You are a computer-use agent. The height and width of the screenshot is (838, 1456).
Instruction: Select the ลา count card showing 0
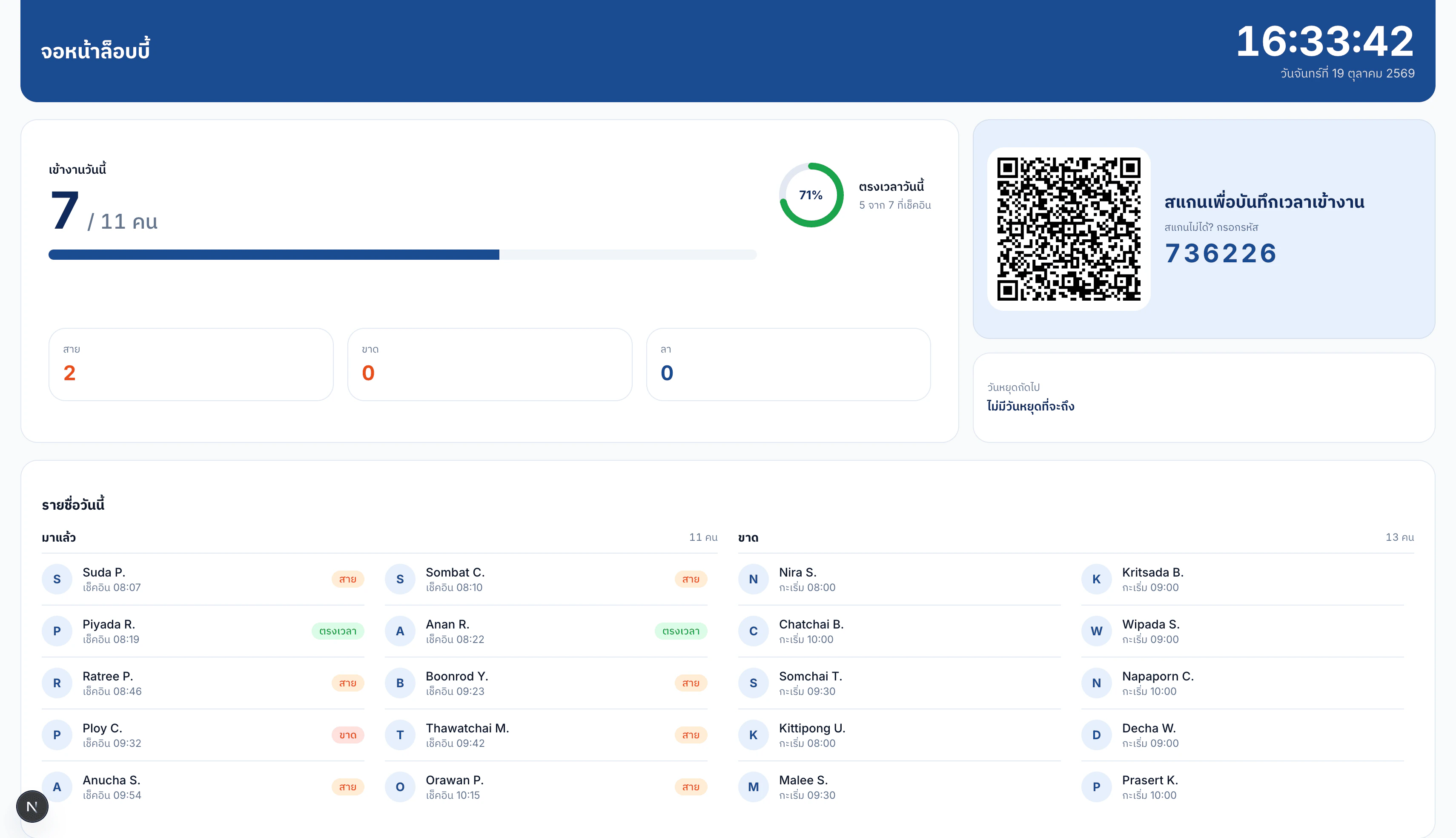pyautogui.click(x=788, y=364)
